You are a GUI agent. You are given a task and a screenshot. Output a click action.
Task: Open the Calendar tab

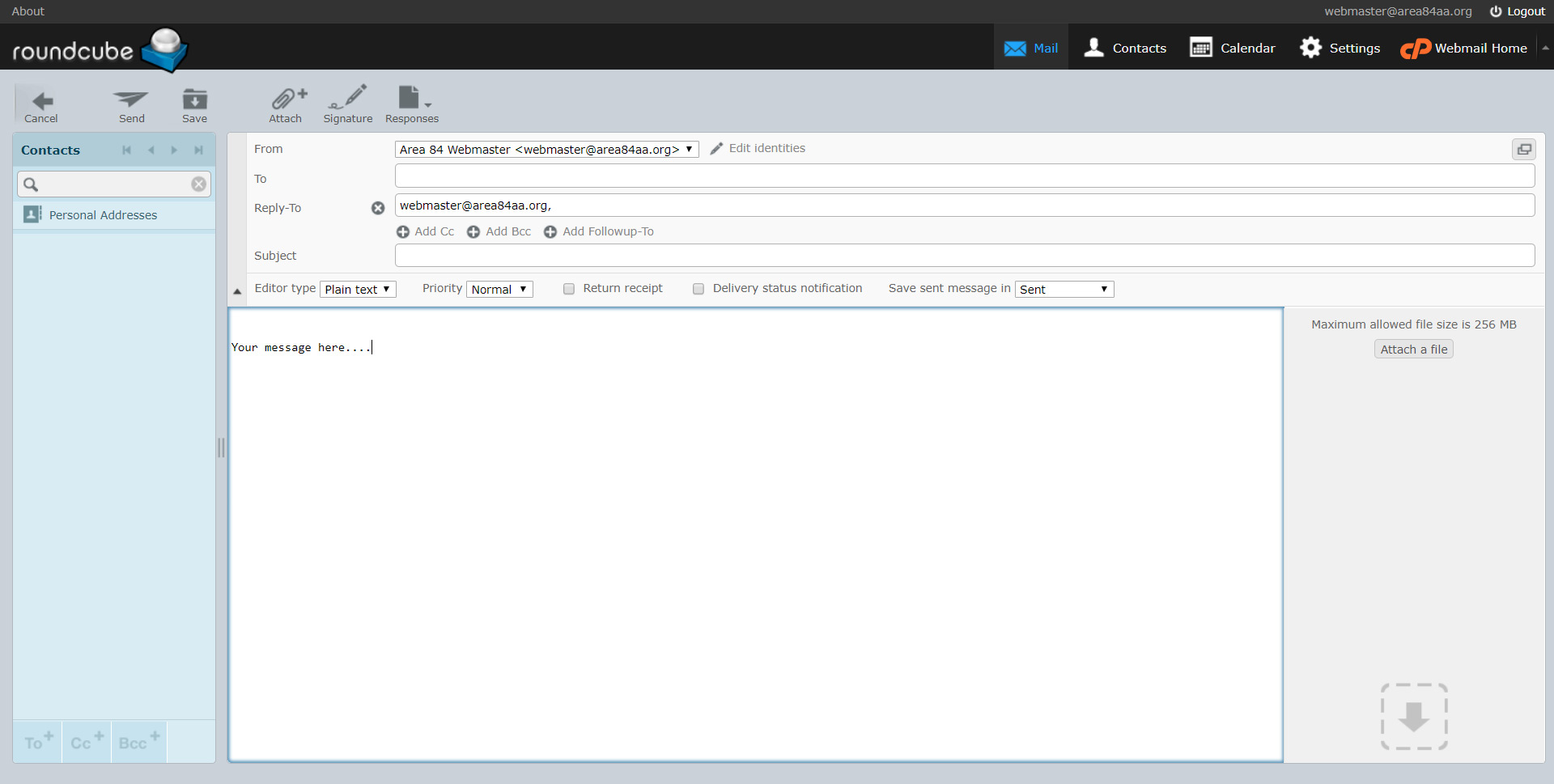[1232, 48]
